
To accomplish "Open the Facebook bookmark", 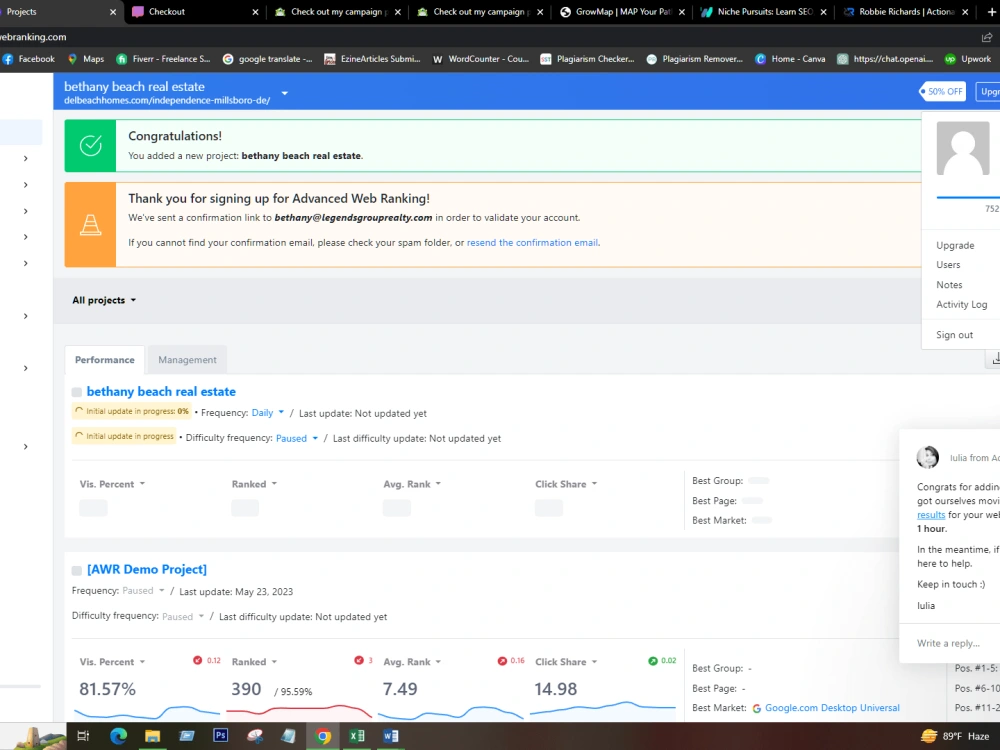I will tap(29, 59).
